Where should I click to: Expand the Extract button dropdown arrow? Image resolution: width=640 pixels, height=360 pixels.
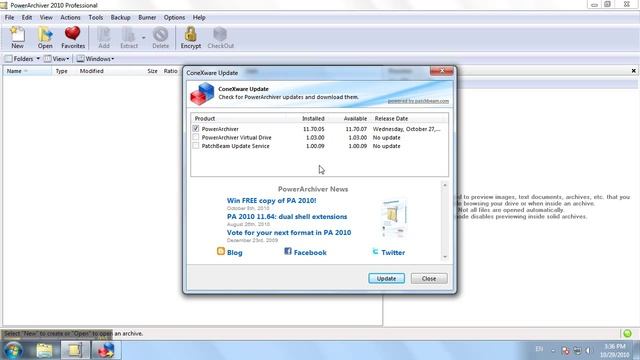click(x=144, y=38)
